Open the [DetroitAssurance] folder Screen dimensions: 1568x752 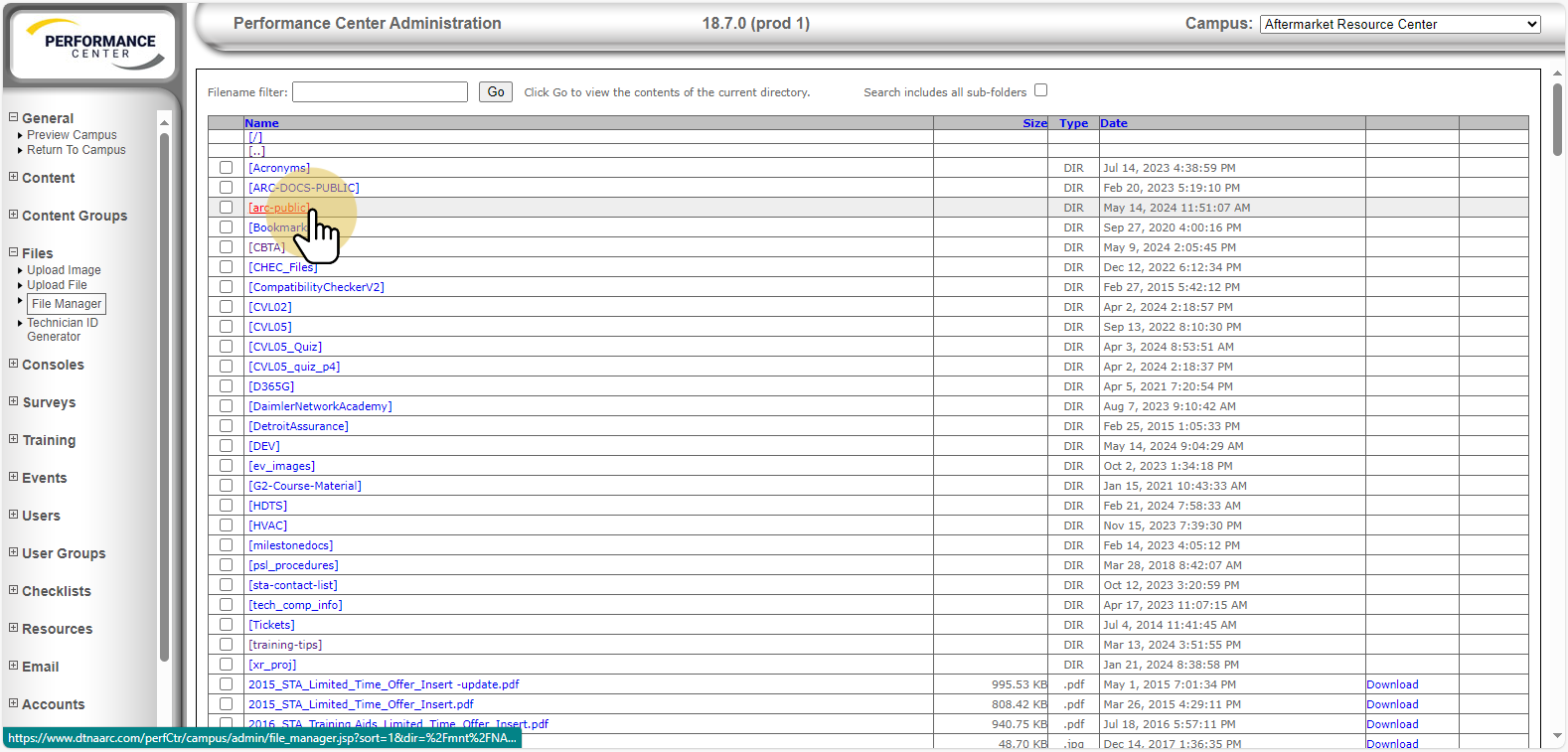point(298,426)
